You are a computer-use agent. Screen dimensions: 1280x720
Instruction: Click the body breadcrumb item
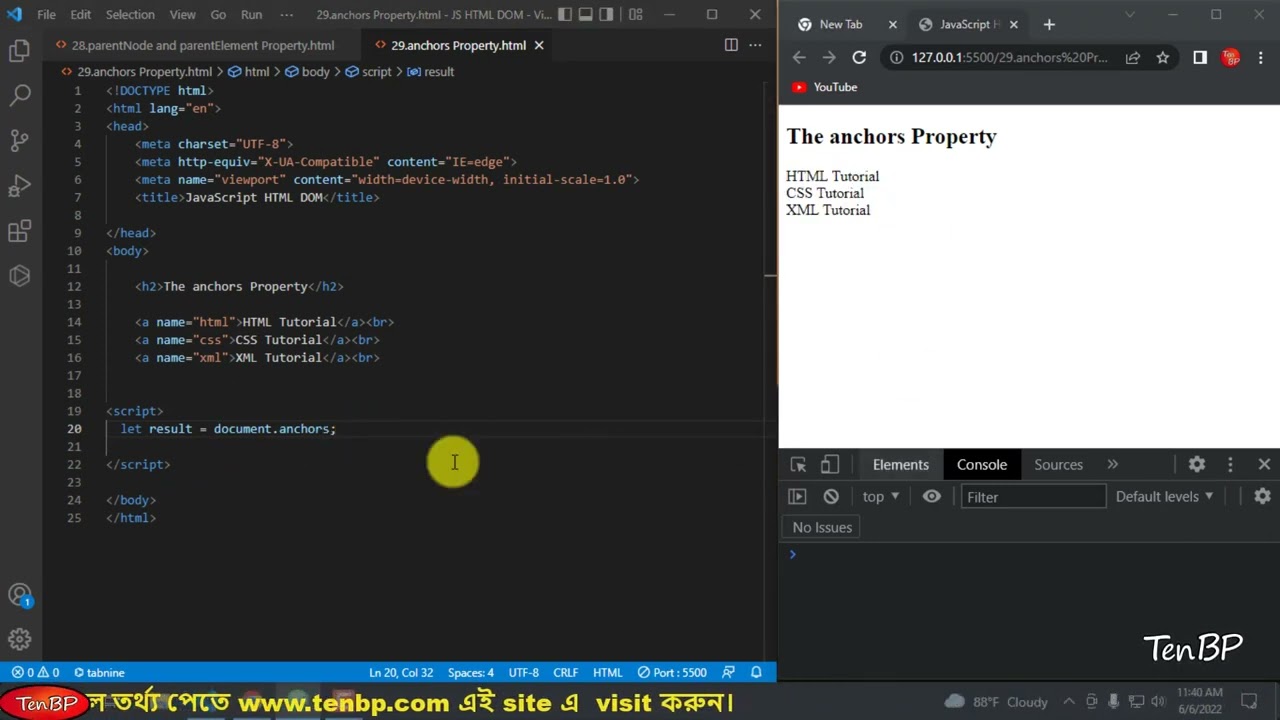point(307,72)
